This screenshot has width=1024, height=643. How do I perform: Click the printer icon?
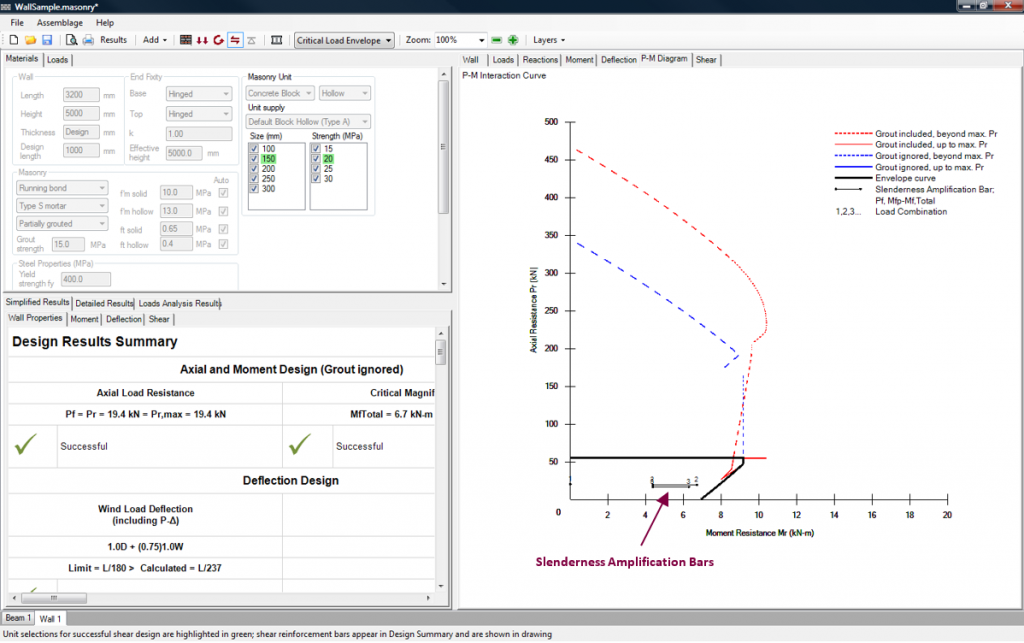[88, 40]
